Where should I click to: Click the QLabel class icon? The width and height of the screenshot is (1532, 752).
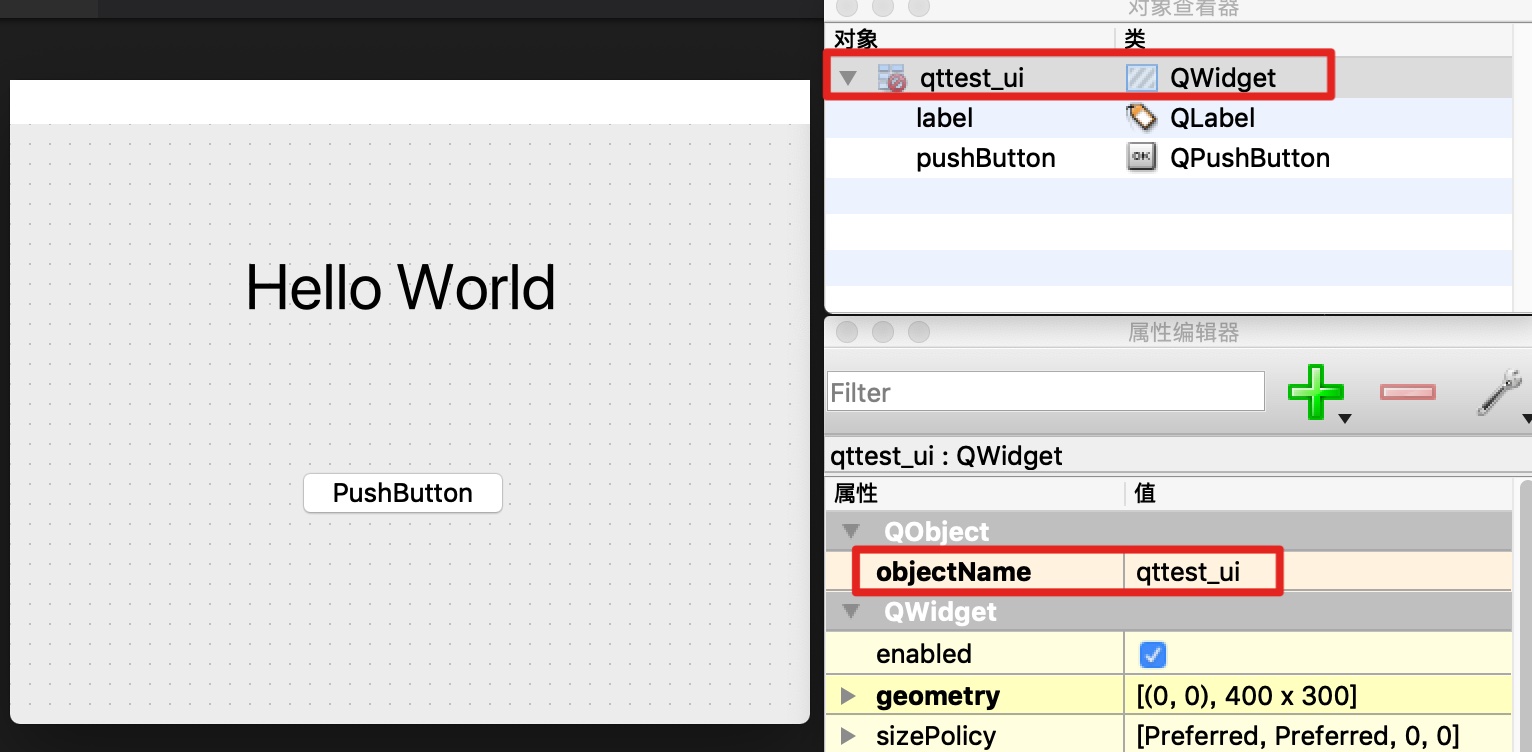coord(1141,118)
